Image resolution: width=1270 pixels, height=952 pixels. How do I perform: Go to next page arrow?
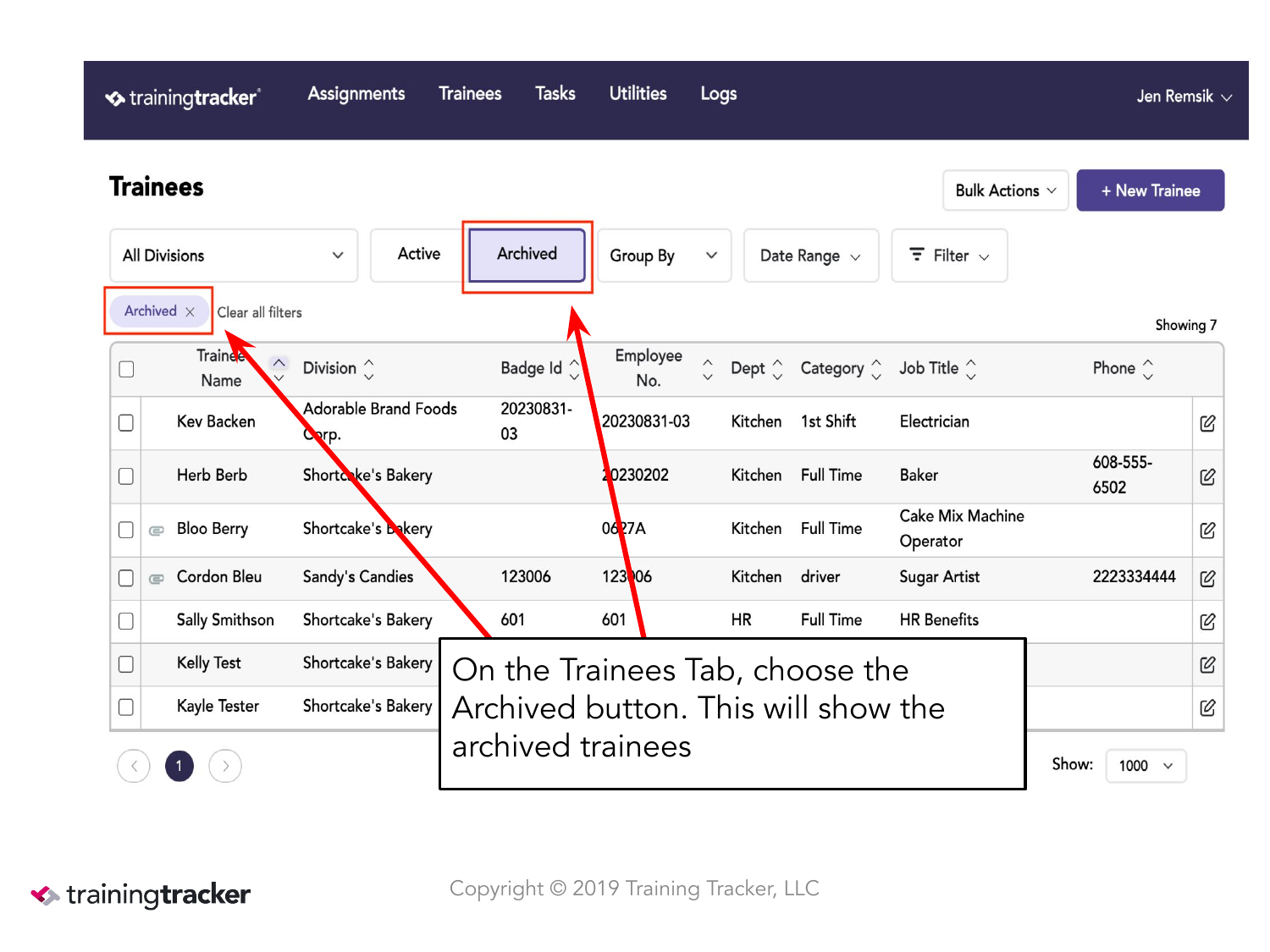pyautogui.click(x=225, y=766)
